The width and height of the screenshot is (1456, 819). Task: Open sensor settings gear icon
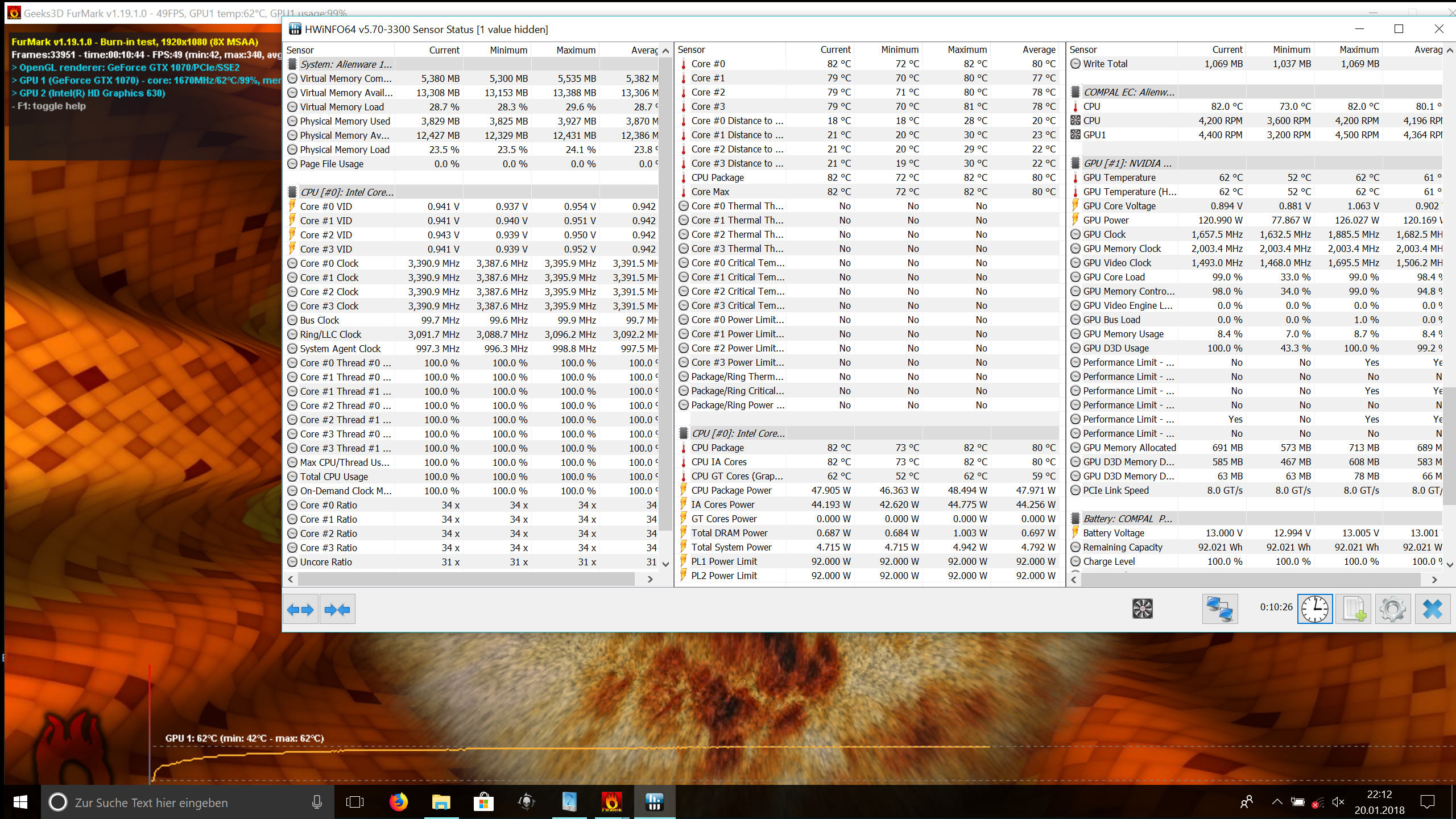(x=1392, y=609)
